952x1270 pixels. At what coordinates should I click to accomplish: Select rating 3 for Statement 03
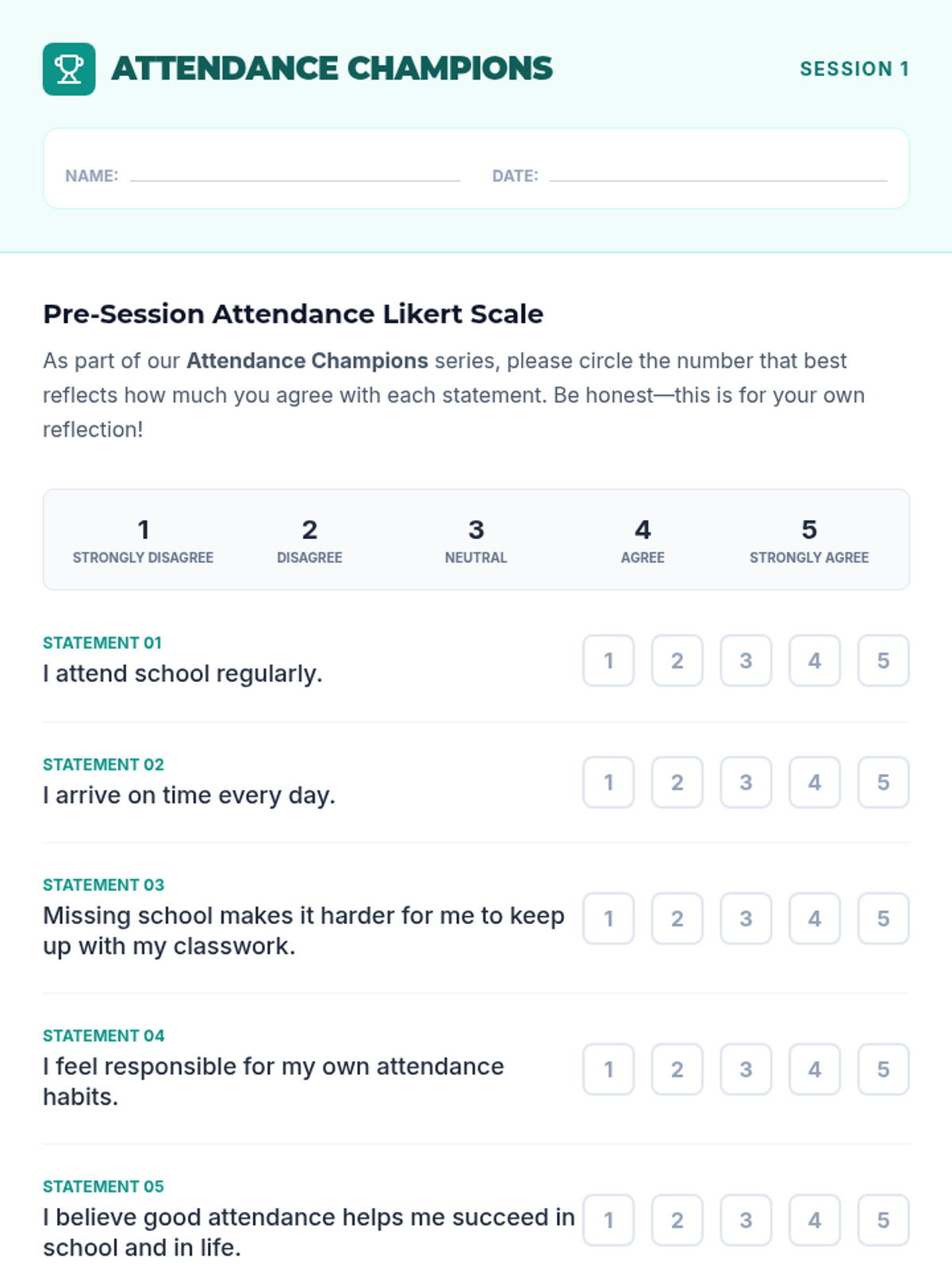(746, 918)
